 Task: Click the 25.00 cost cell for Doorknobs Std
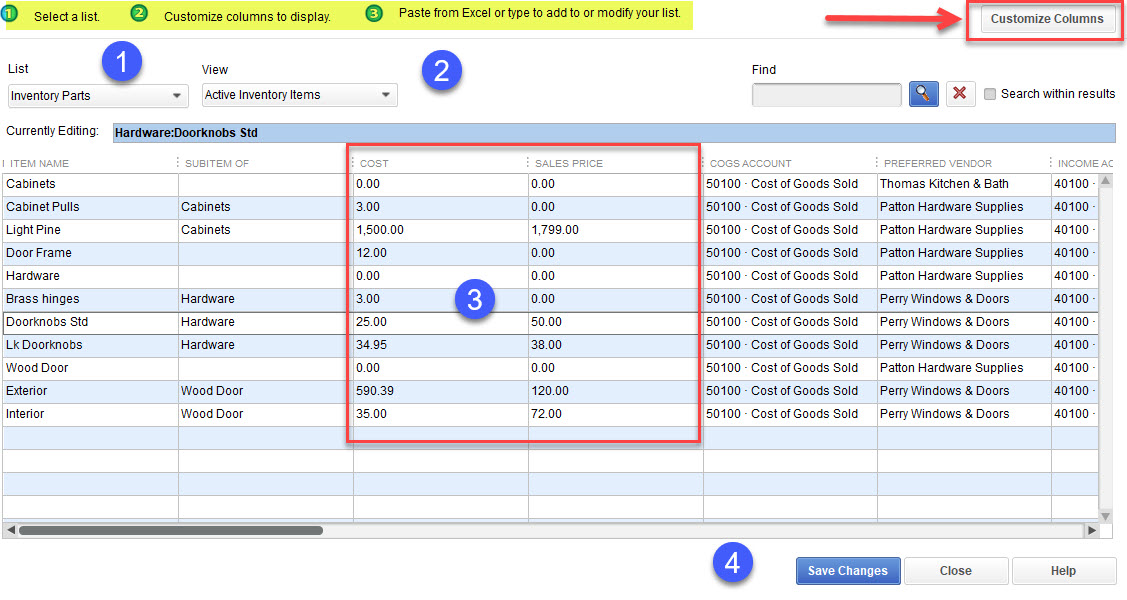441,322
